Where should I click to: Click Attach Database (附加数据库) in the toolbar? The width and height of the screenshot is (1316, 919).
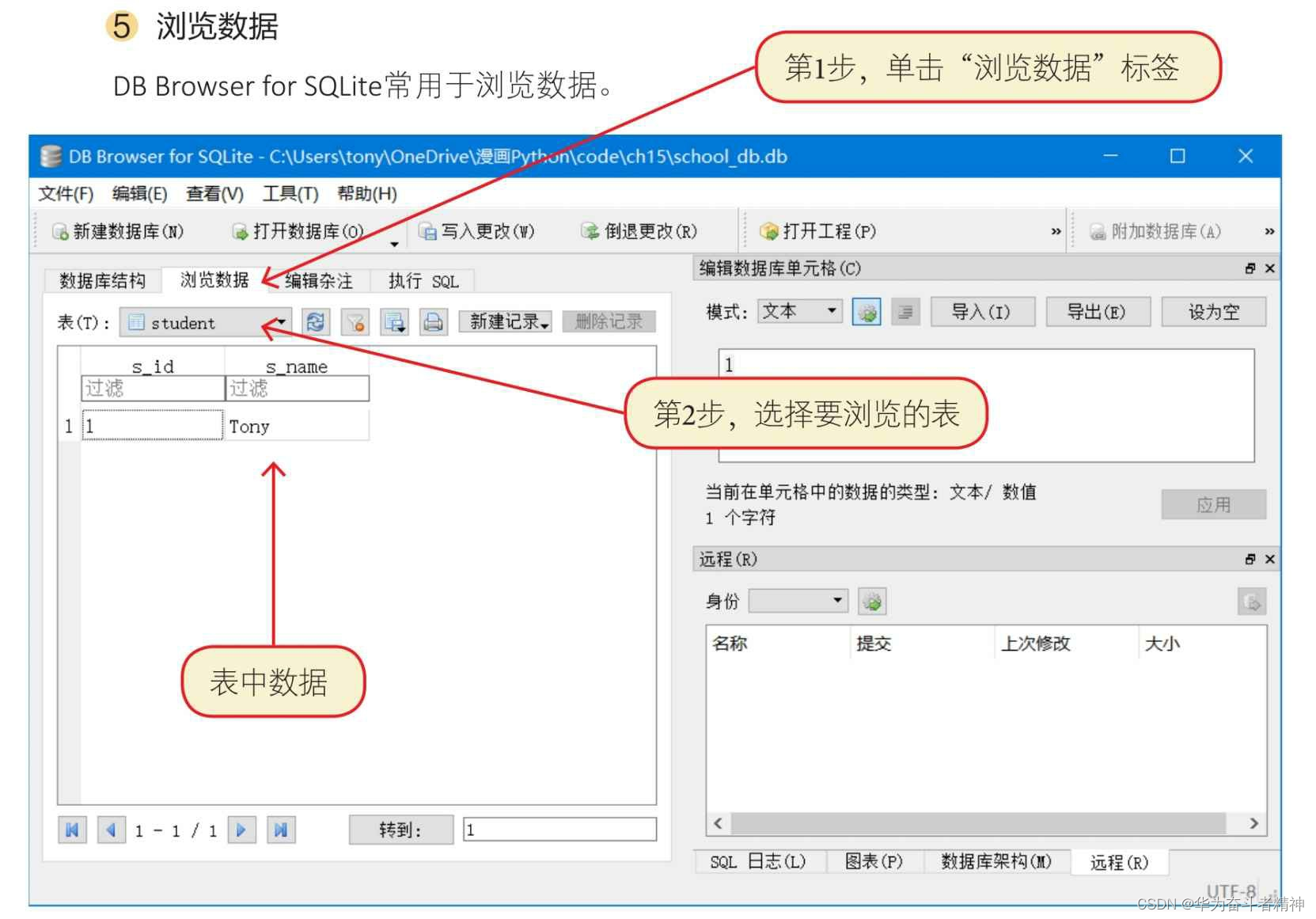[1155, 231]
